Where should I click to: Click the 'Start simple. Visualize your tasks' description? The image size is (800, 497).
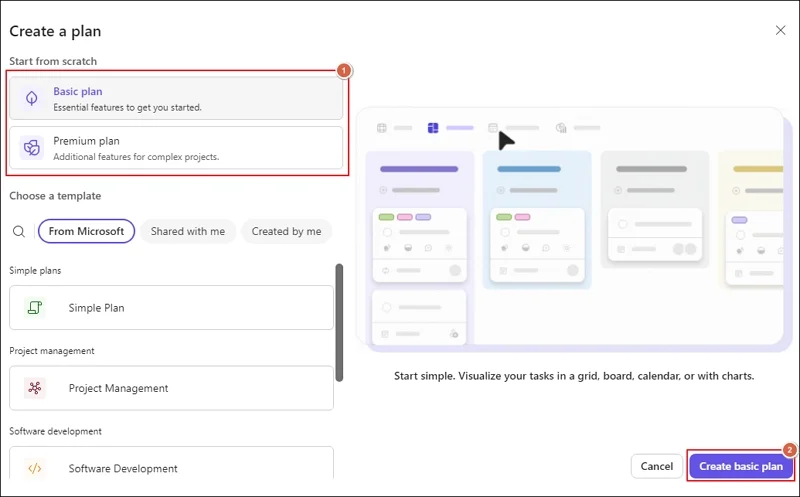point(574,376)
